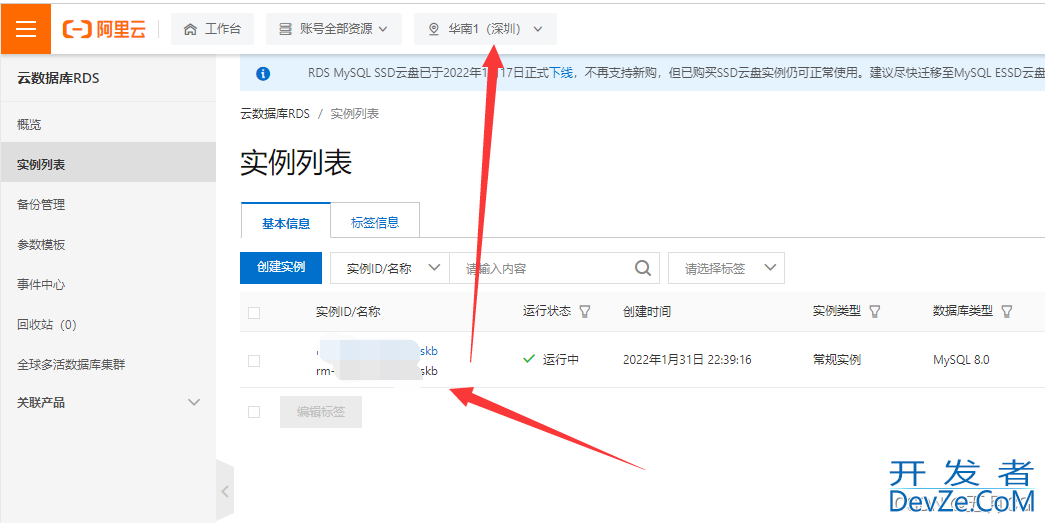Click the 运行中 status text
The height and width of the screenshot is (523, 1045).
tap(560, 360)
